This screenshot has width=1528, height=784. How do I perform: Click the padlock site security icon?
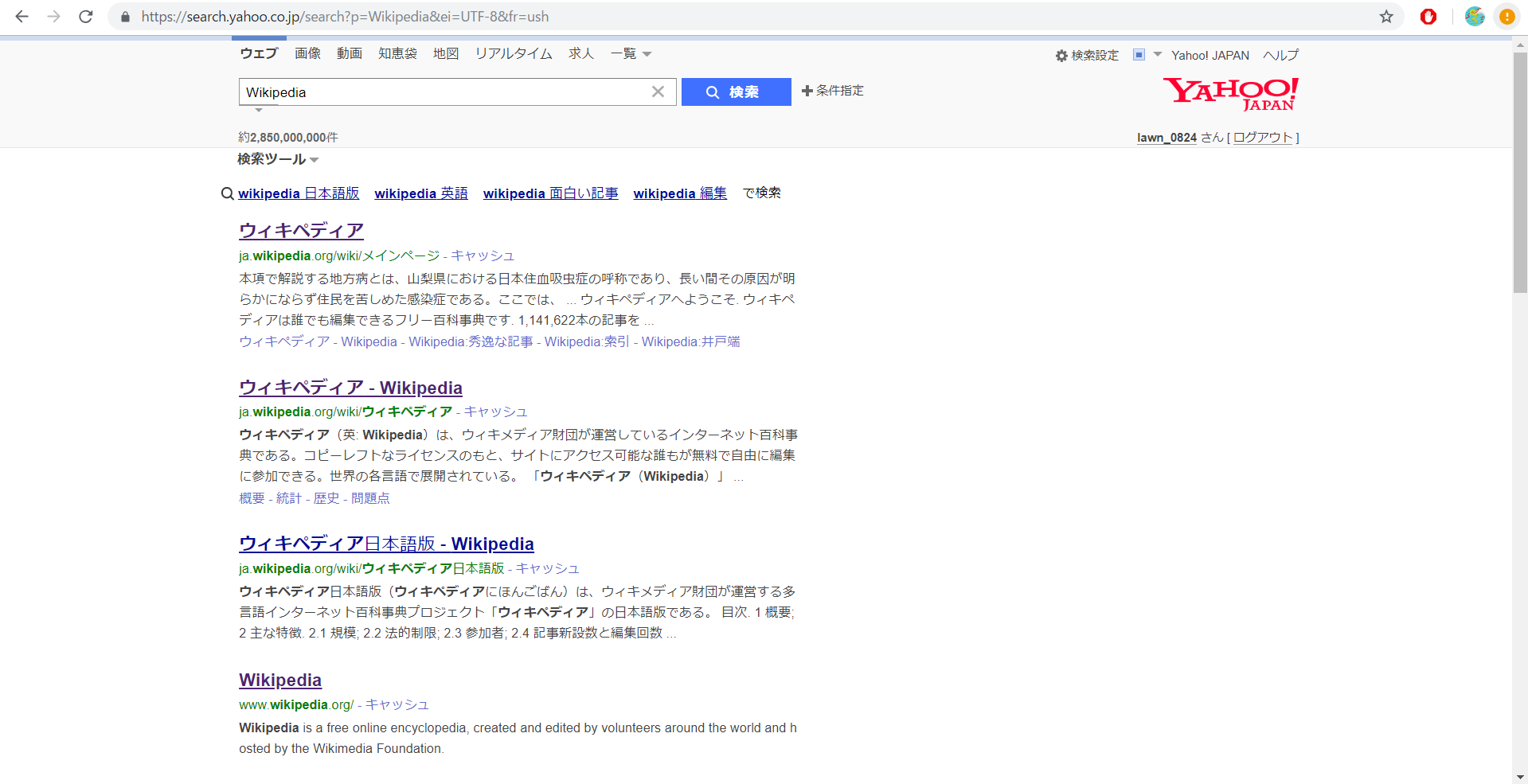[125, 17]
